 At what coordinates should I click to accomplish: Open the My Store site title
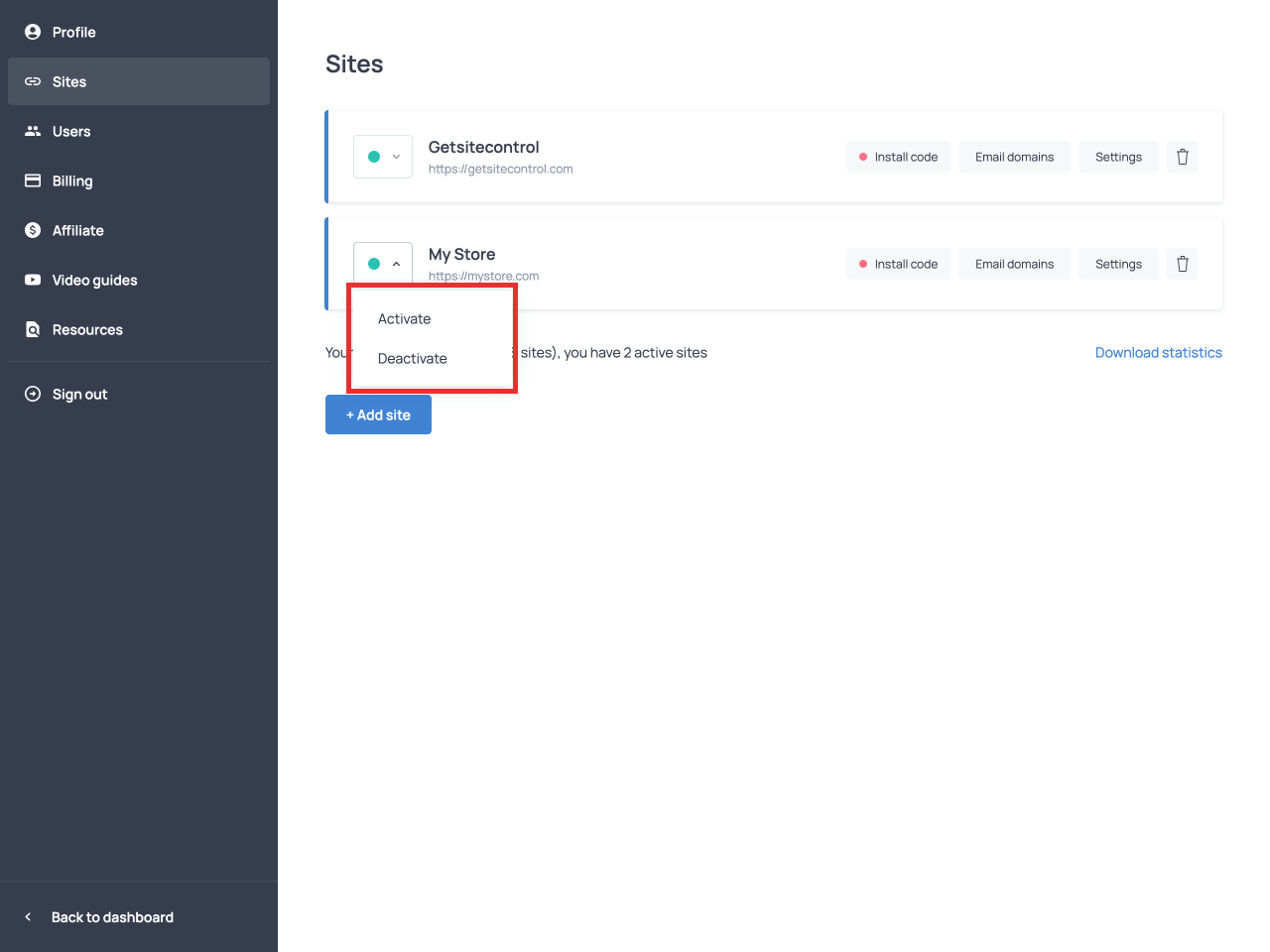(461, 254)
